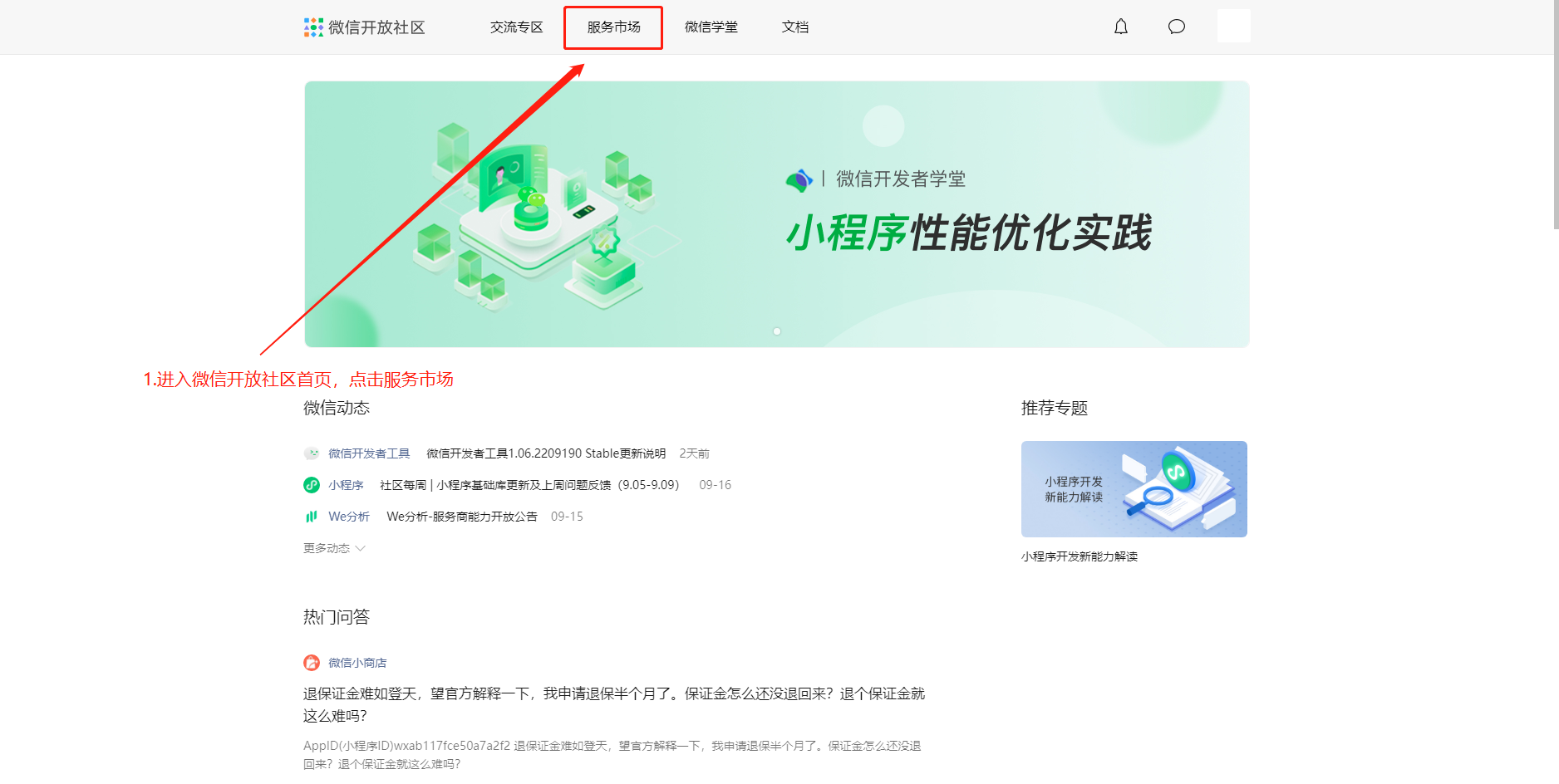Open the notification bell
1559x784 pixels.
[1120, 26]
